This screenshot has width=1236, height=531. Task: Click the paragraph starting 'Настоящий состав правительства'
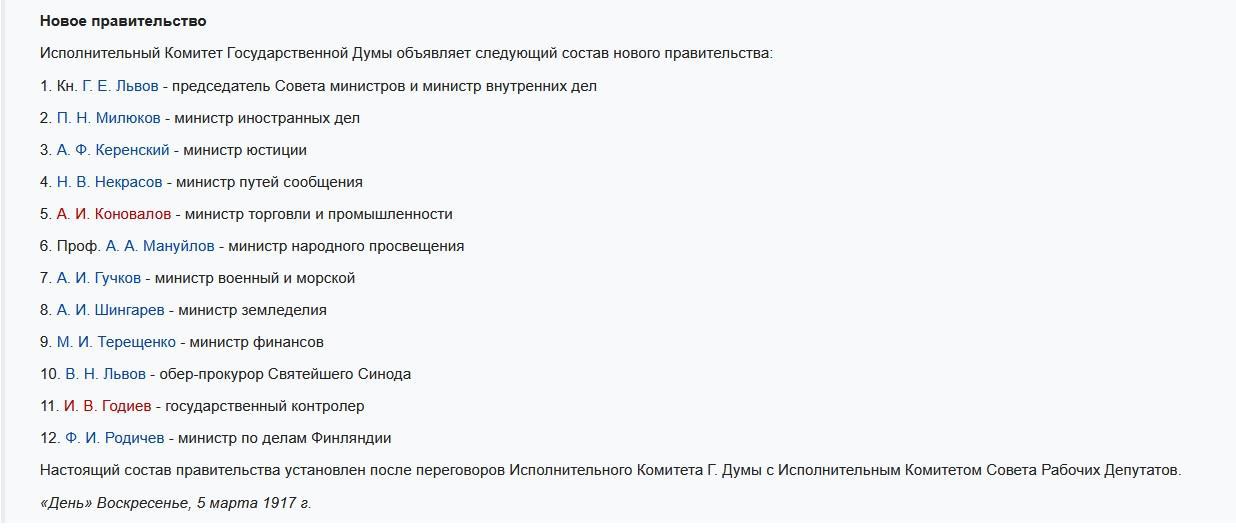pyautogui.click(x=610, y=470)
